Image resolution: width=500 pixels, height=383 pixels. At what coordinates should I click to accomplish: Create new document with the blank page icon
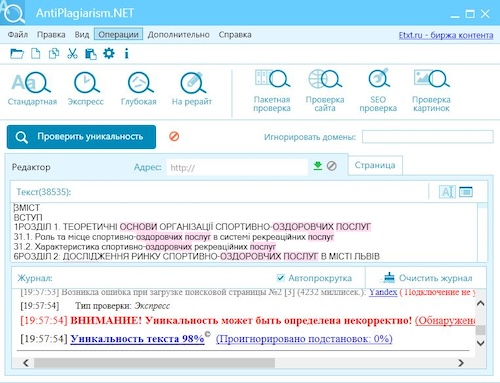(36, 54)
